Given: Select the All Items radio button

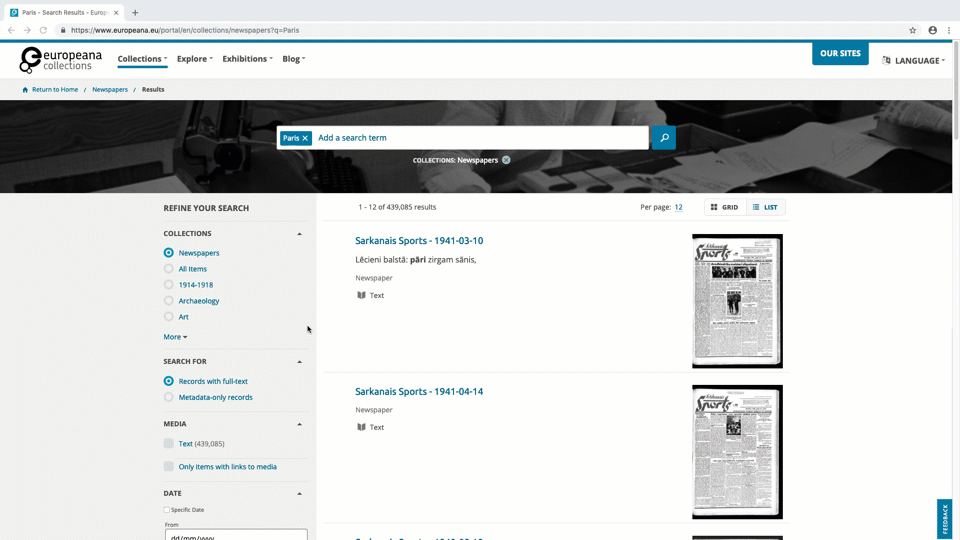Looking at the screenshot, I should point(168,269).
